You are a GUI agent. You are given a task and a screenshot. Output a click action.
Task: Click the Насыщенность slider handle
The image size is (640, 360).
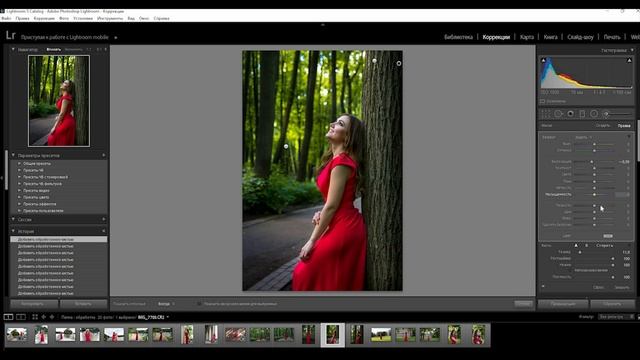click(x=594, y=195)
